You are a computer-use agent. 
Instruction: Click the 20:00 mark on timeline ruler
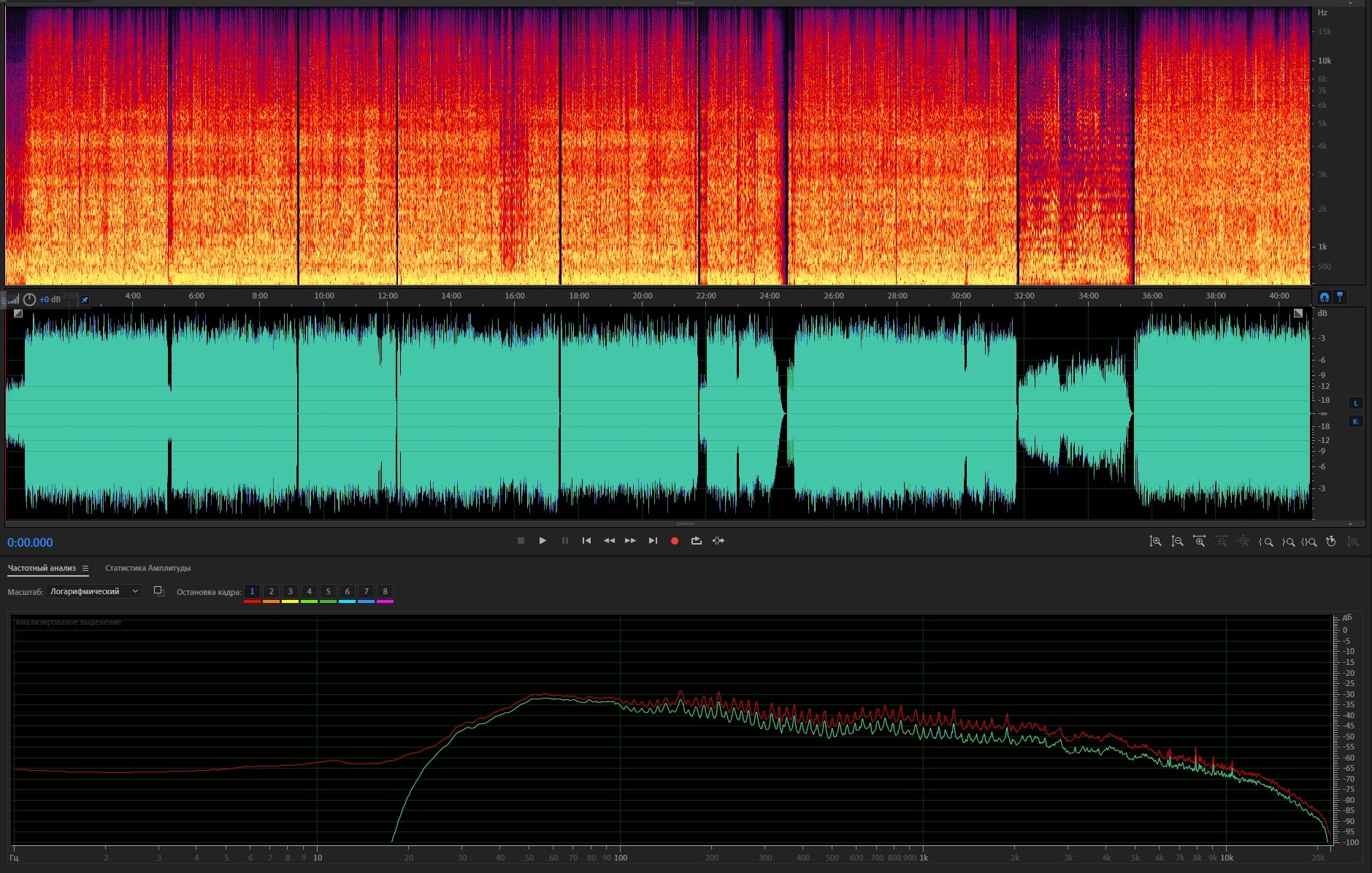pyautogui.click(x=643, y=296)
